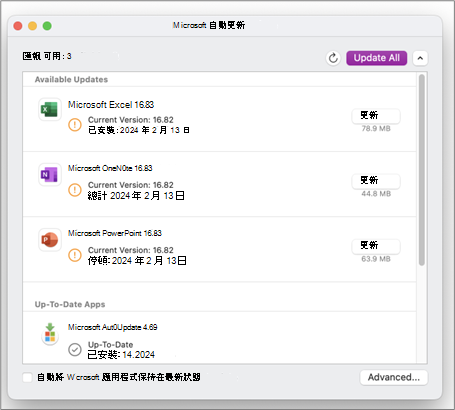The image size is (455, 410).
Task: Zoom the window with the green button
Action: [x=47, y=26]
